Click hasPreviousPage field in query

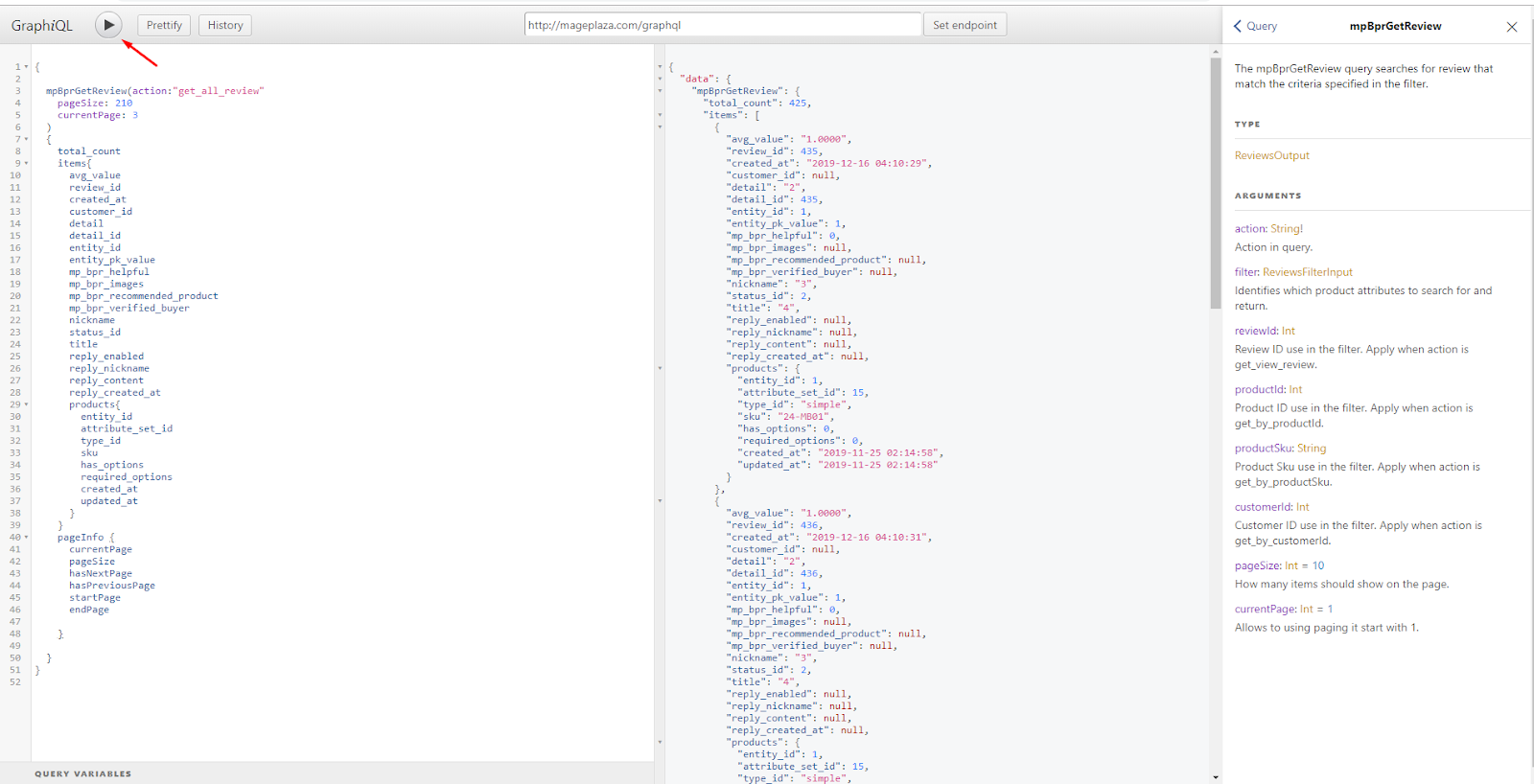112,586
